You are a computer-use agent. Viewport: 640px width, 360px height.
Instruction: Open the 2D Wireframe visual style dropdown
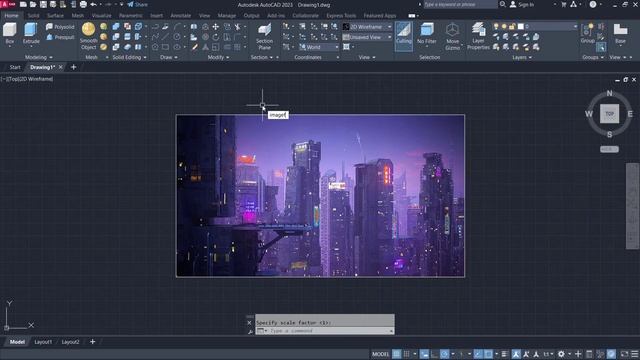[x=367, y=27]
